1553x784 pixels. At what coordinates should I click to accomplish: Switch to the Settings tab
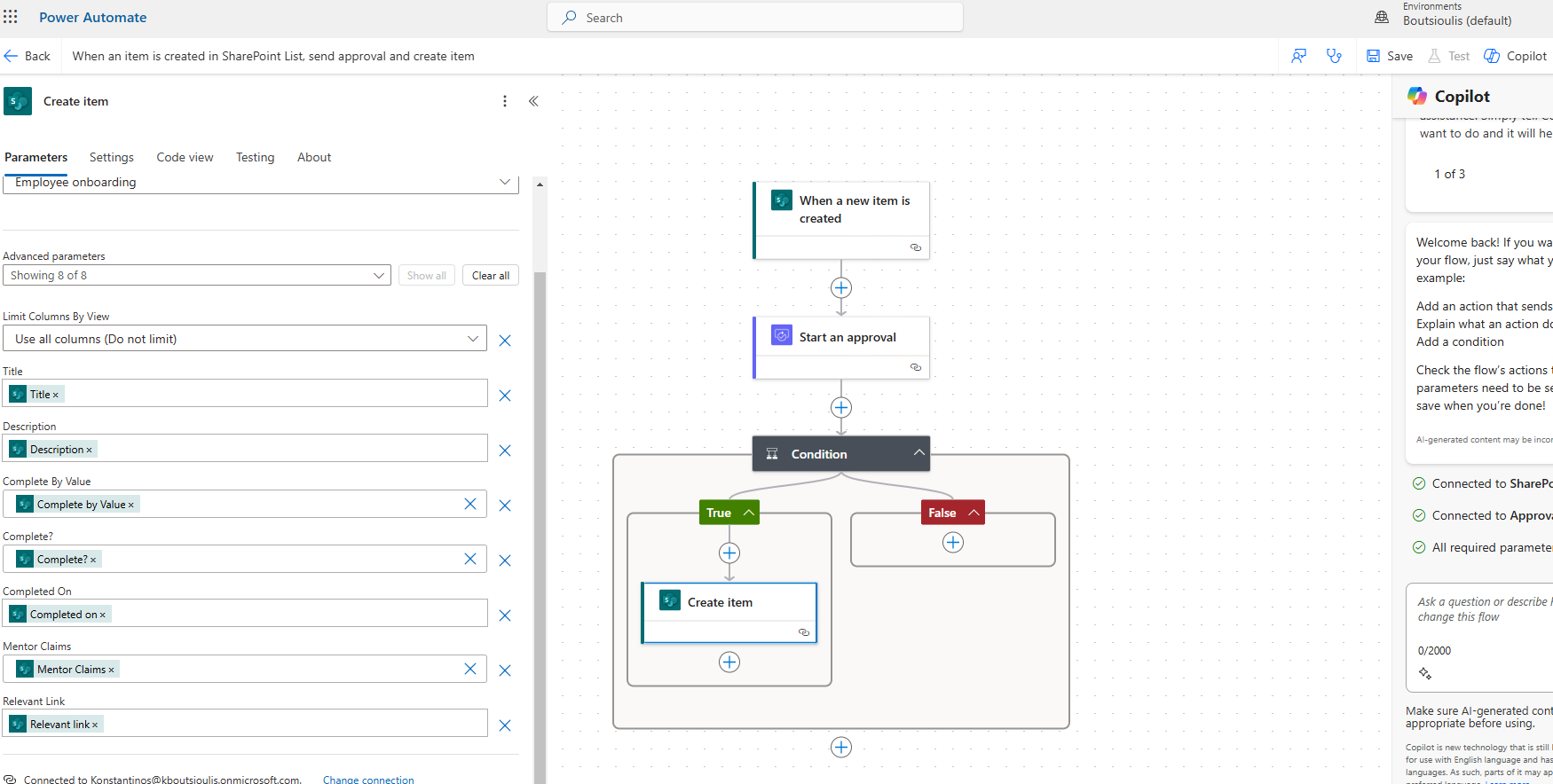[x=112, y=157]
